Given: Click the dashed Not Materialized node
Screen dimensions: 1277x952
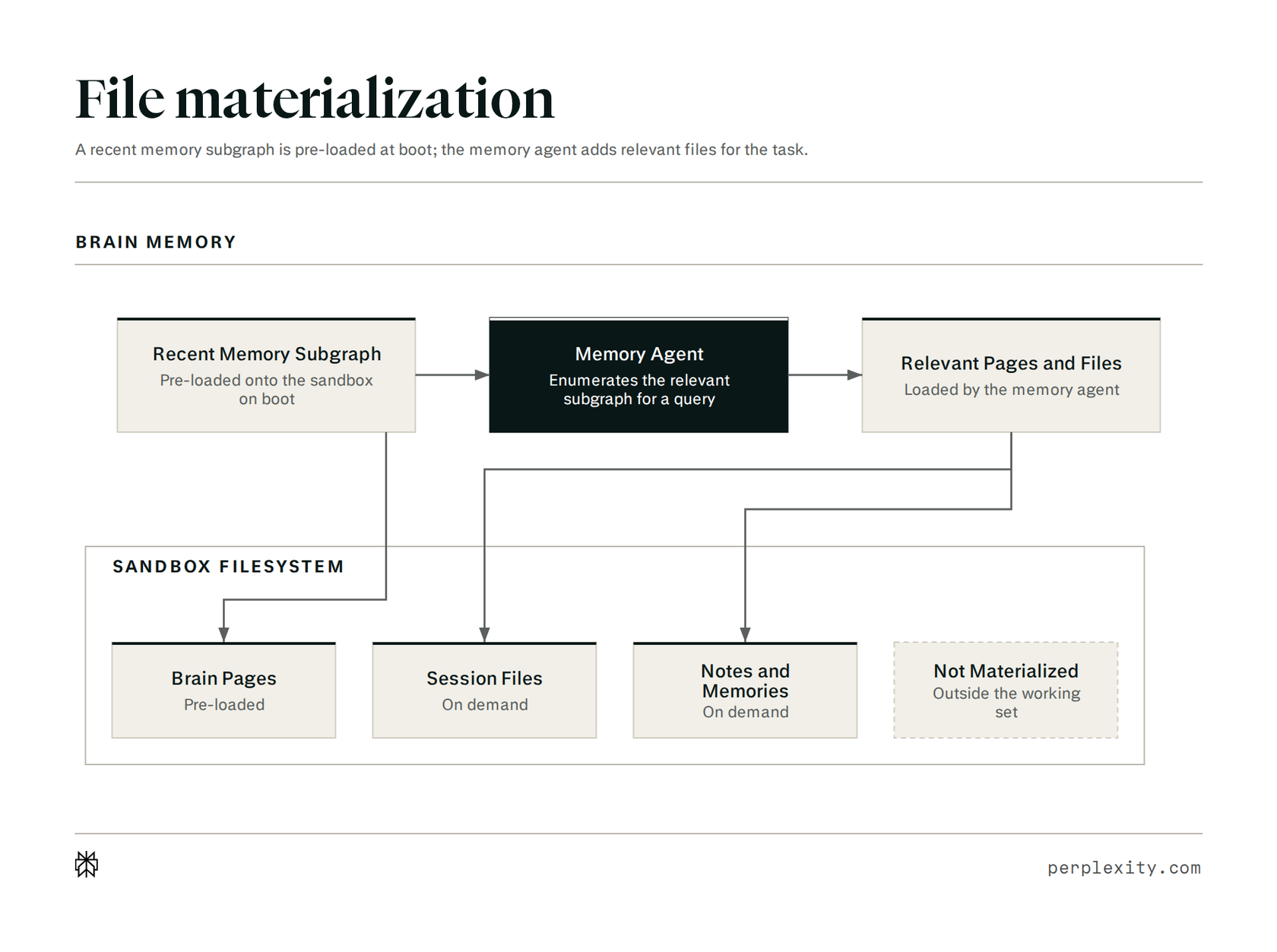Looking at the screenshot, I should tap(1006, 690).
